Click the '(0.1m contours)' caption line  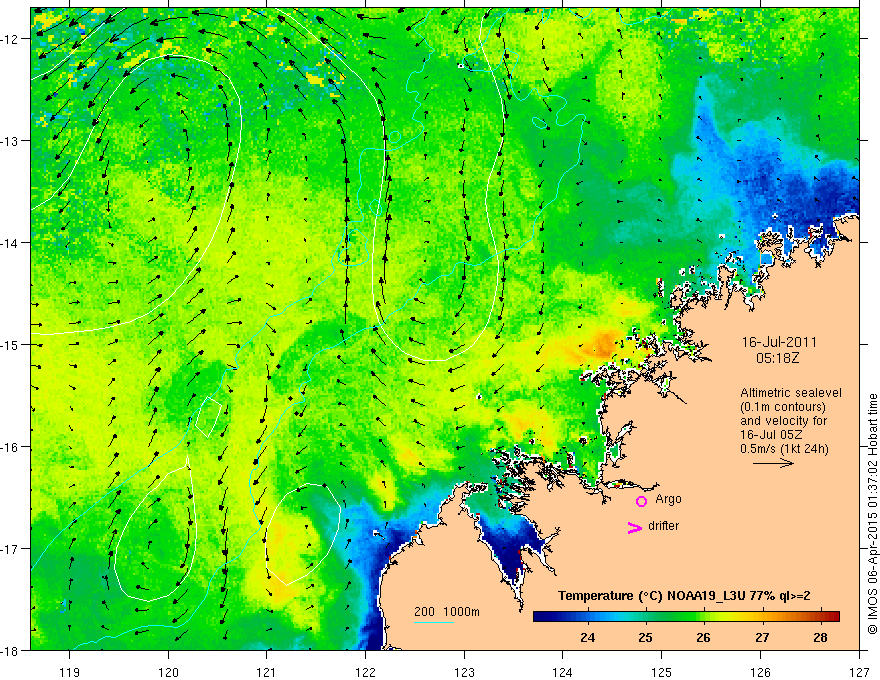pyautogui.click(x=783, y=407)
